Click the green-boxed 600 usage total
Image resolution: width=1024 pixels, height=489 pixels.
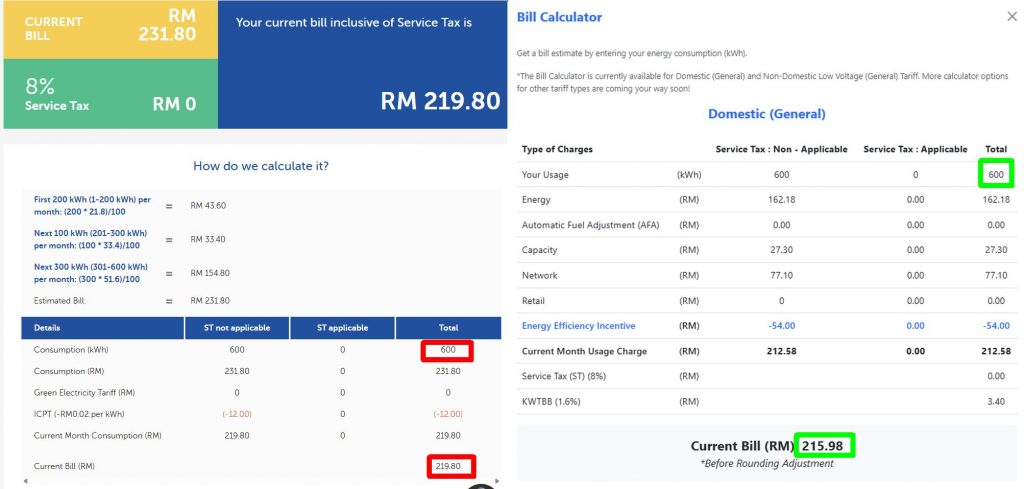(x=996, y=174)
